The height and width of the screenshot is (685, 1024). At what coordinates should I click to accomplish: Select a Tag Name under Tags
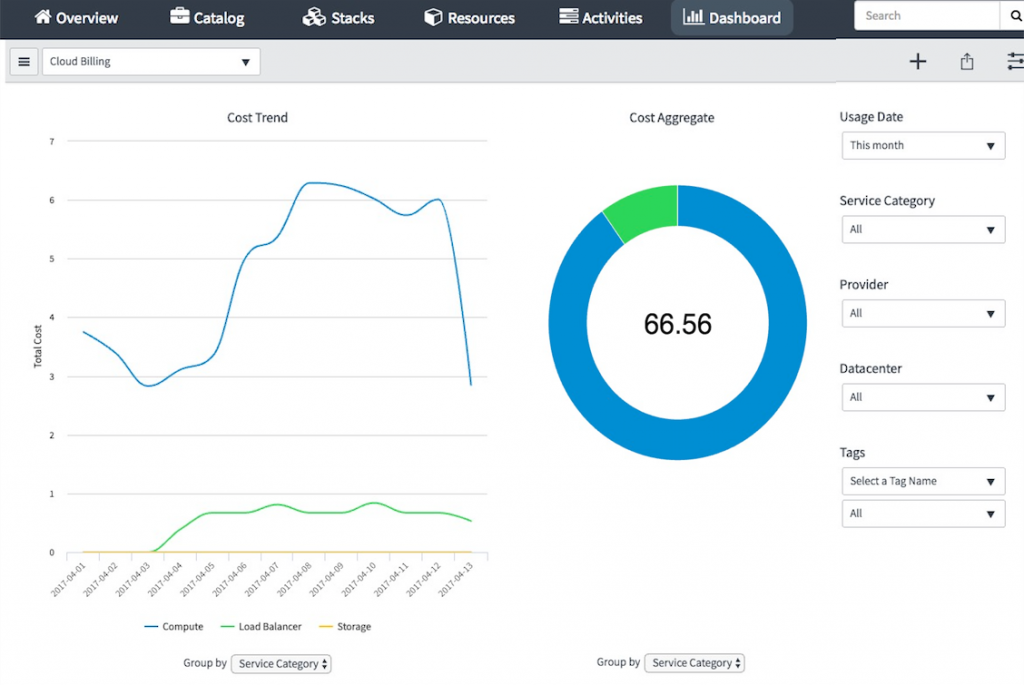[922, 481]
